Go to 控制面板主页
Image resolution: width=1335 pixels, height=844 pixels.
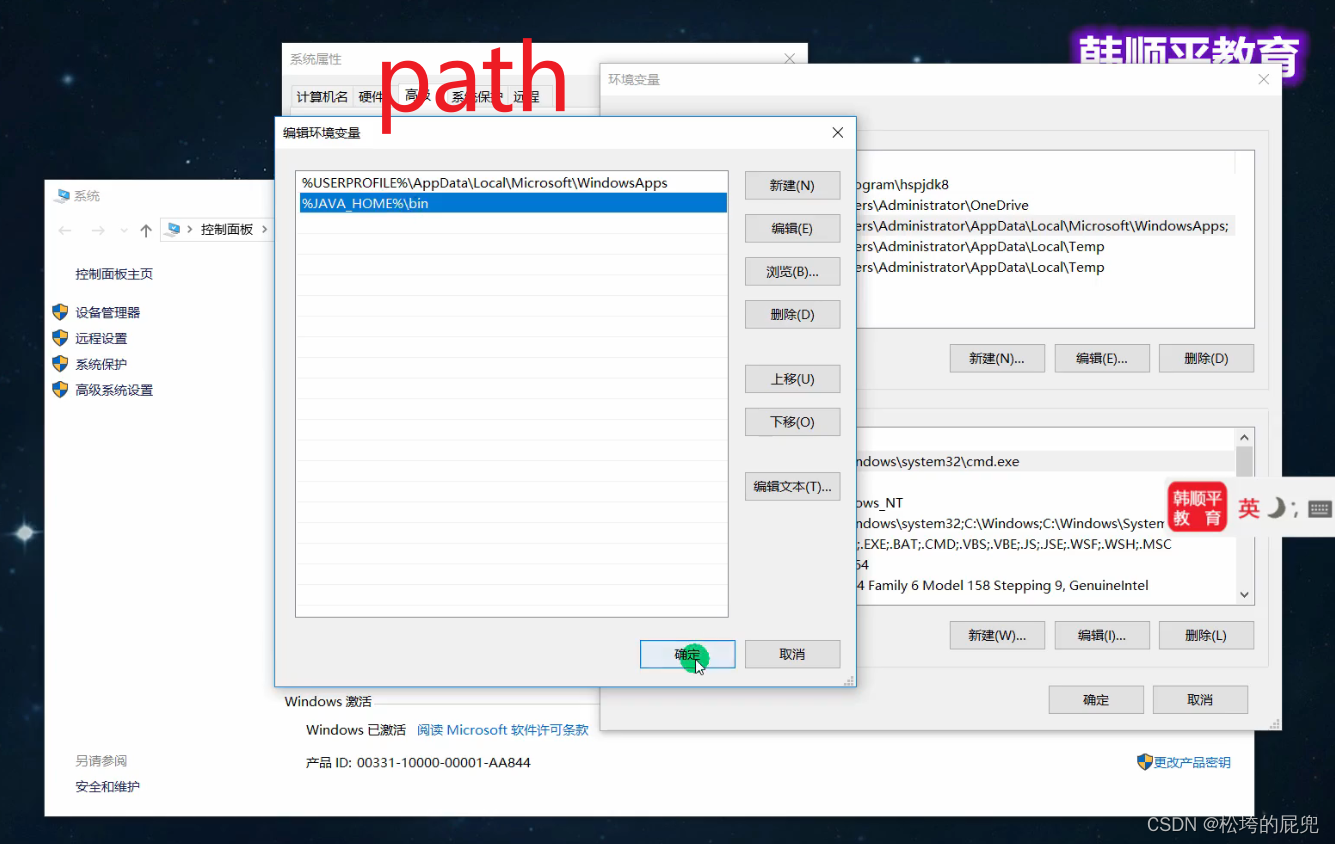[x=114, y=274]
